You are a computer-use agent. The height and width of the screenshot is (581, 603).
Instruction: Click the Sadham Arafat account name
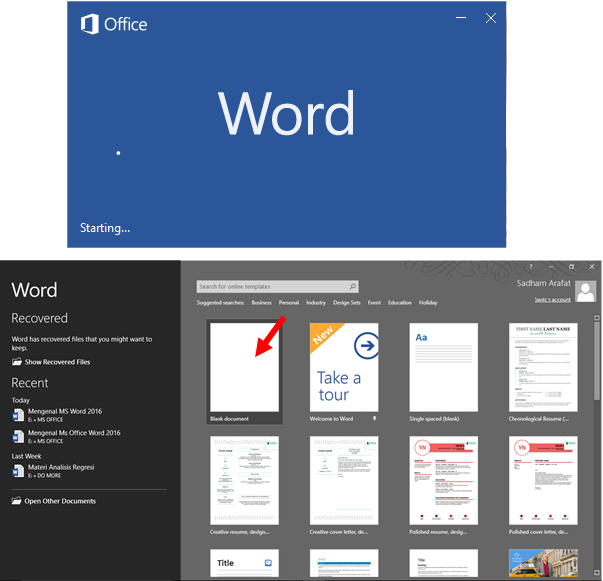click(543, 283)
